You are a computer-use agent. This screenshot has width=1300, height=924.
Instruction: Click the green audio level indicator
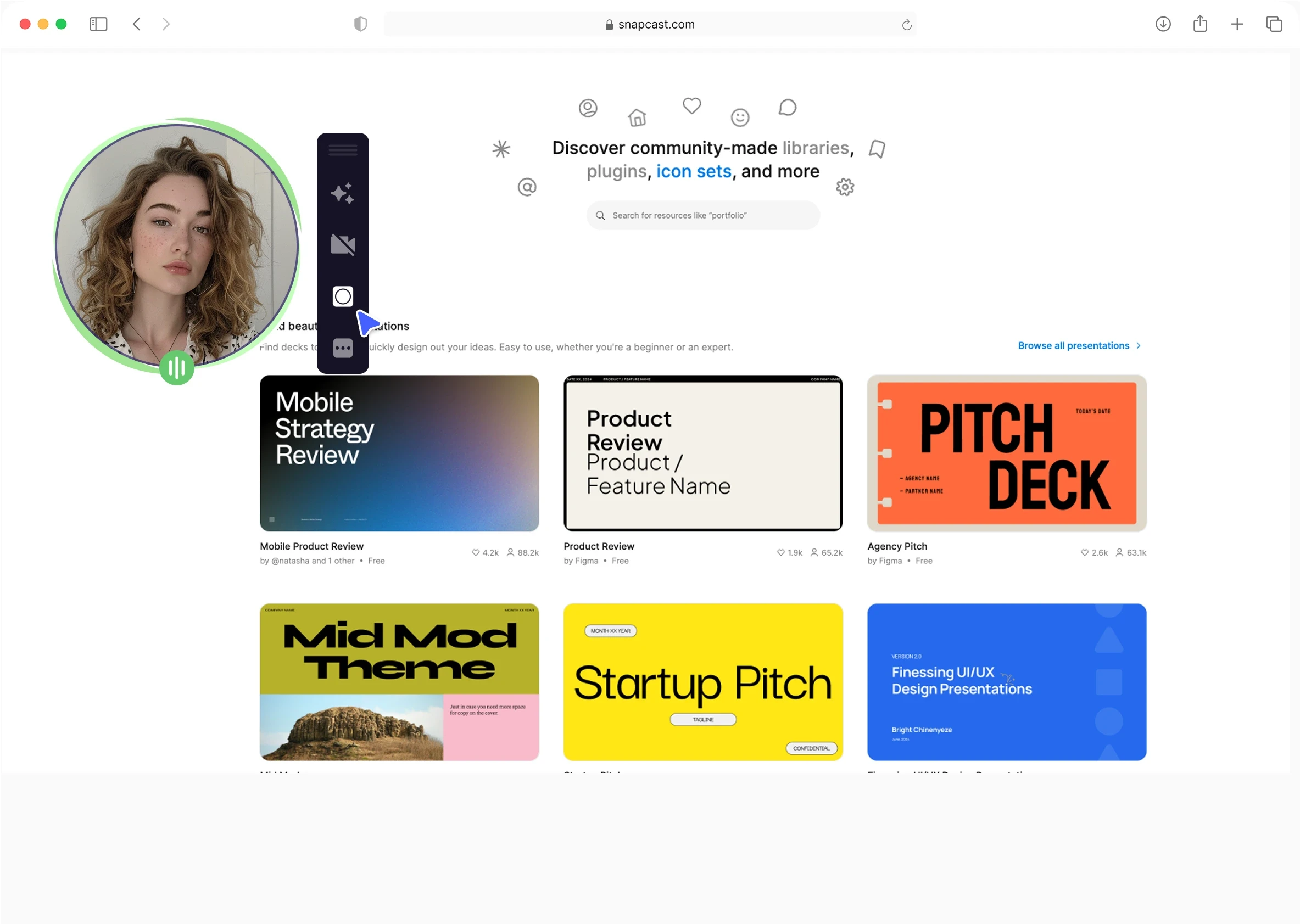coord(176,368)
